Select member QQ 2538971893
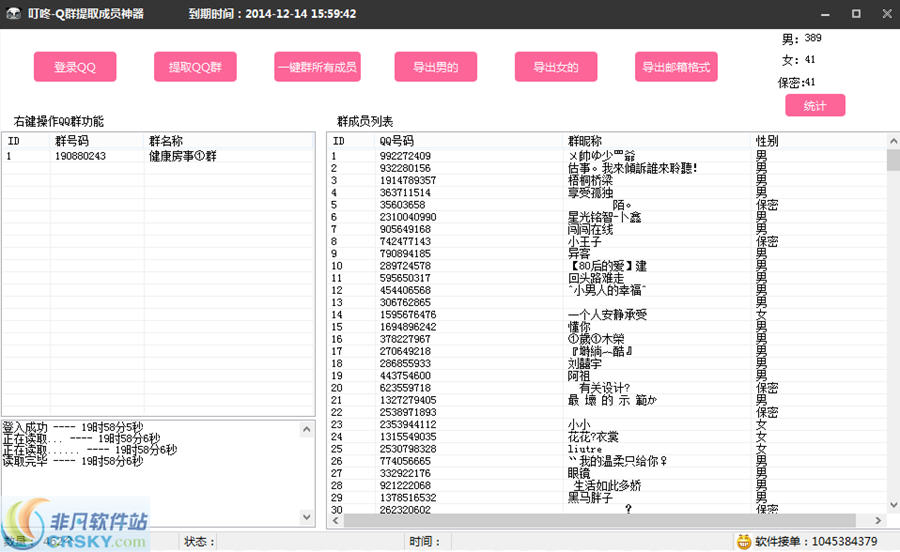Screen dimensions: 900x552 (x=408, y=412)
